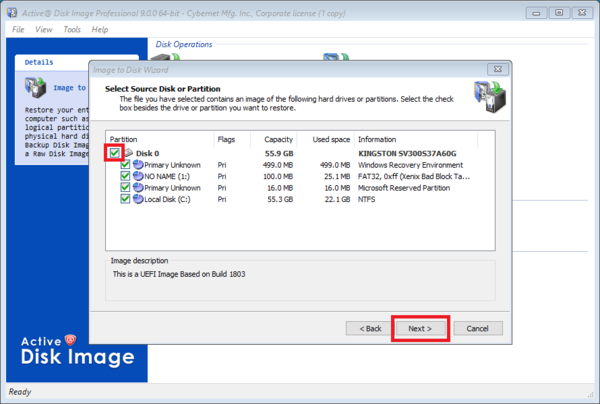The image size is (600, 404).
Task: Click the wizard header disk restore icon
Action: tap(490, 97)
